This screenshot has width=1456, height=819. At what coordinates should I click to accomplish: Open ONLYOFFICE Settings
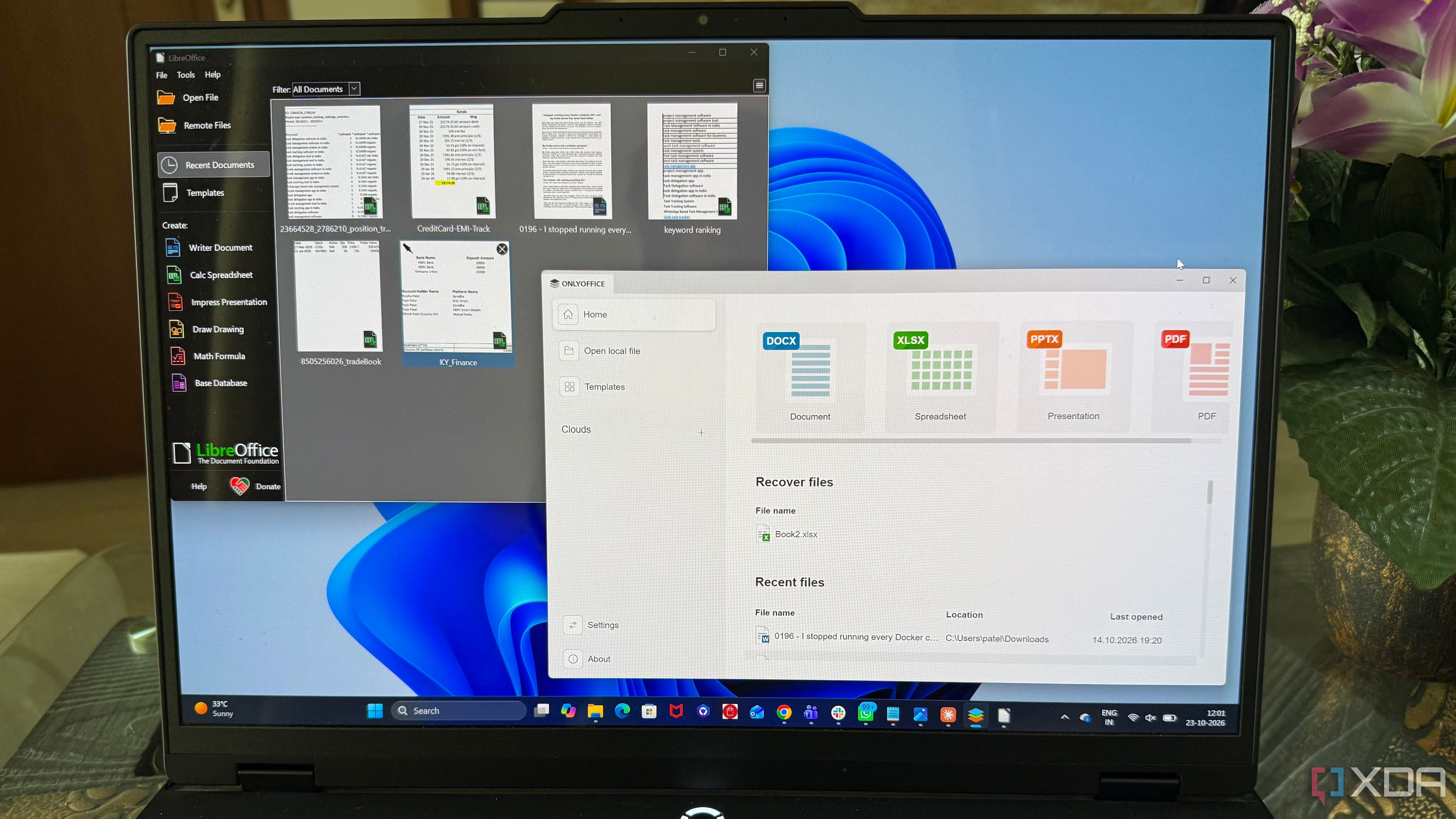point(592,625)
